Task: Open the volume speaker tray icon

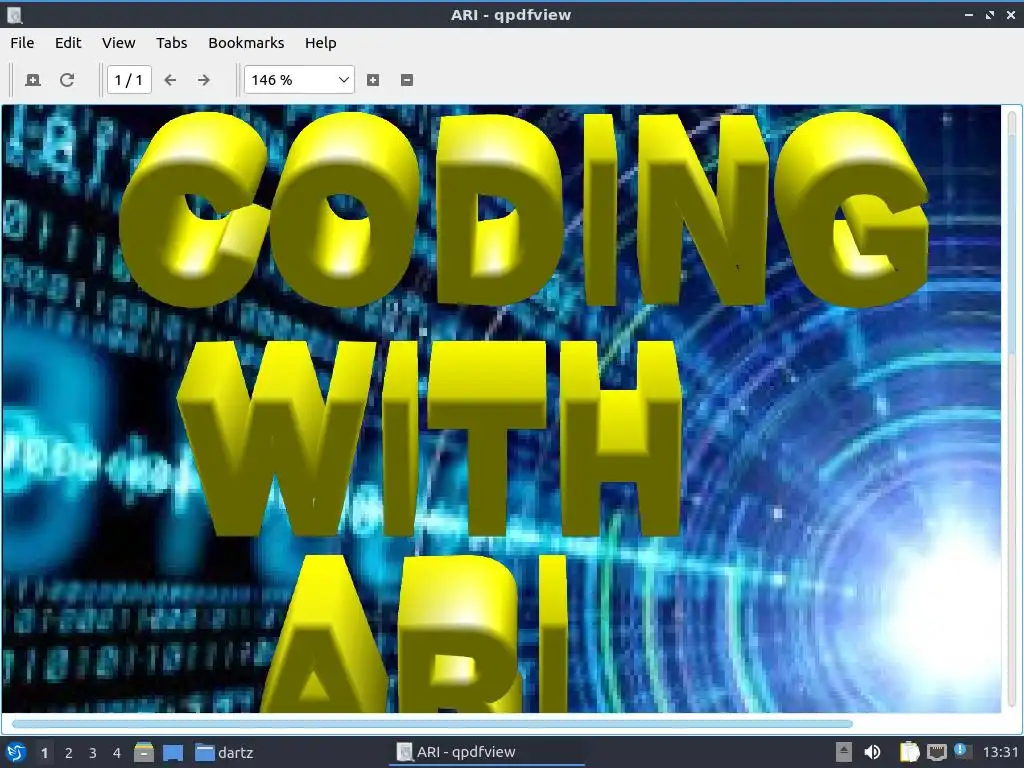Action: pos(872,752)
